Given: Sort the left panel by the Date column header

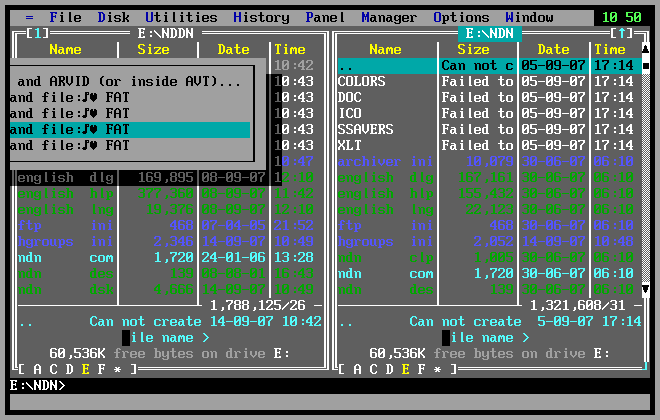Looking at the screenshot, I should coord(233,49).
